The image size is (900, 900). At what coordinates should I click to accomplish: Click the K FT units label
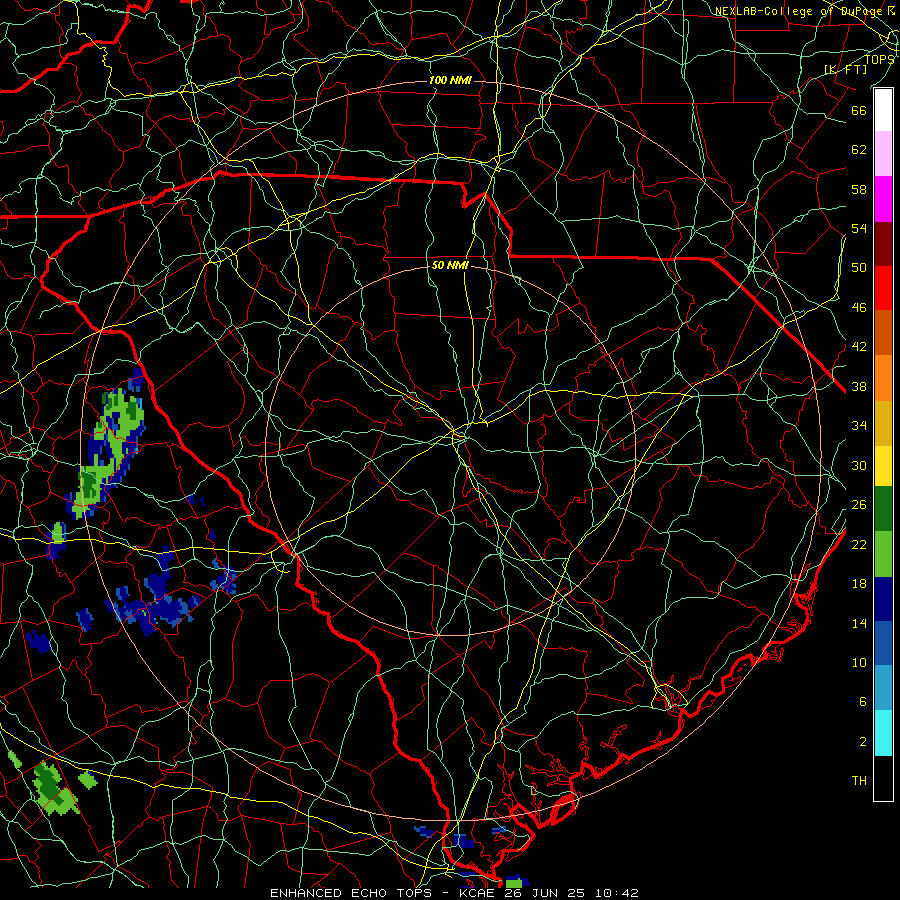click(845, 70)
